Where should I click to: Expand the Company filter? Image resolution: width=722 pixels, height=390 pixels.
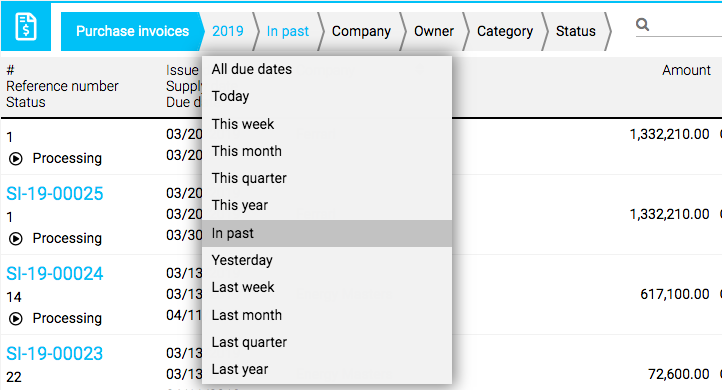pyautogui.click(x=361, y=31)
